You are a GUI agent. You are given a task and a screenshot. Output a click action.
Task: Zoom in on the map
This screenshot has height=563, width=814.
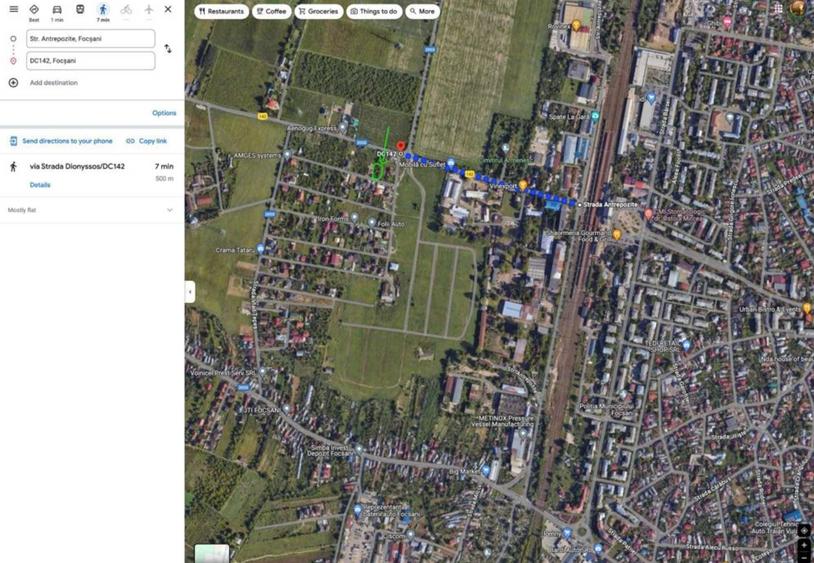point(804,544)
